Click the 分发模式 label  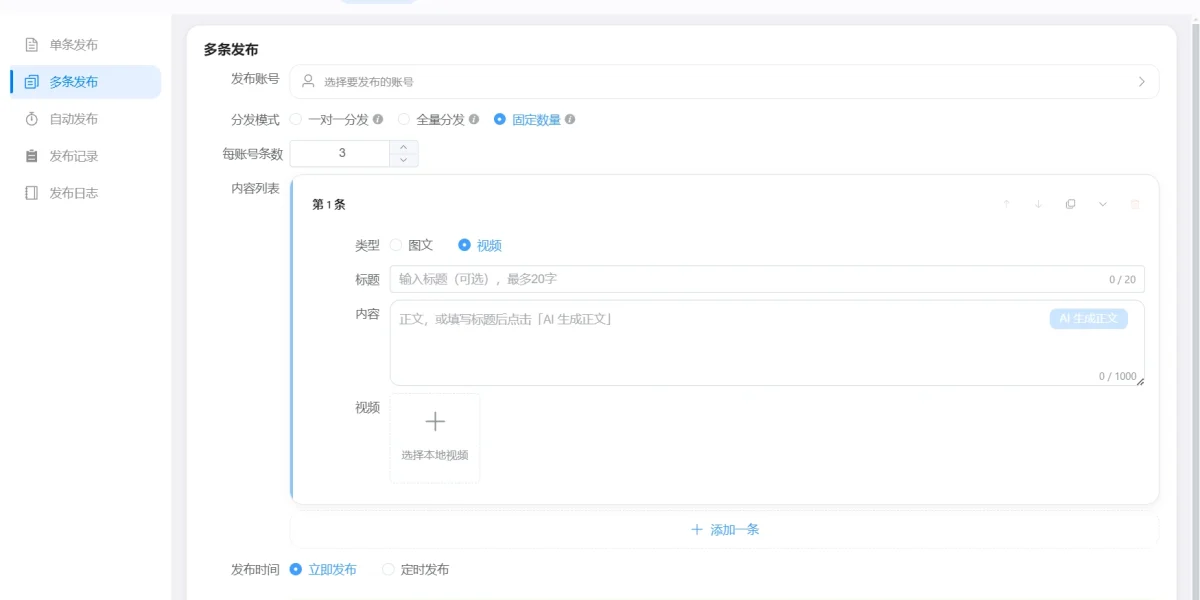[255, 119]
